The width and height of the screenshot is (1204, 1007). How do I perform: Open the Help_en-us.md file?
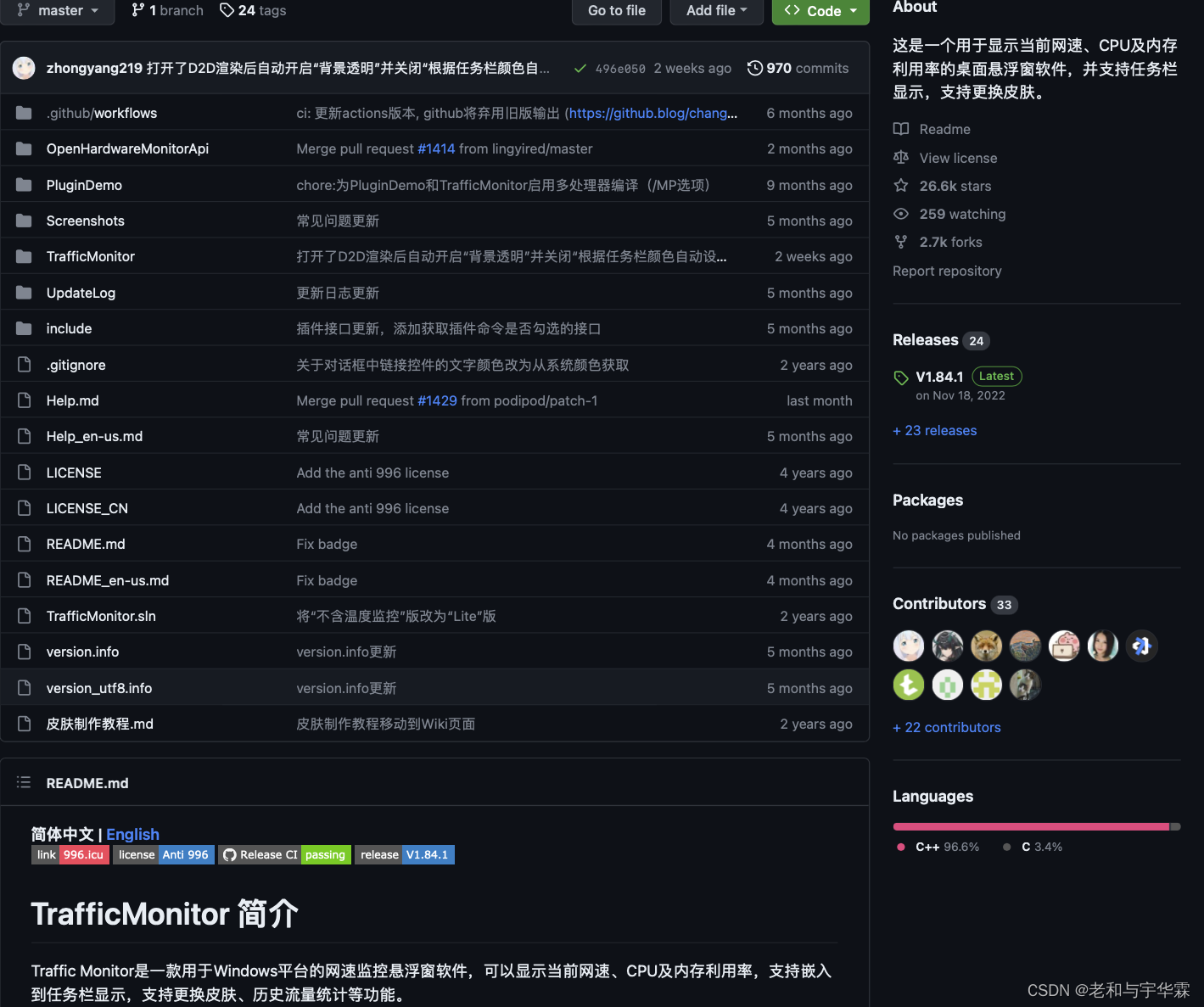pyautogui.click(x=94, y=436)
